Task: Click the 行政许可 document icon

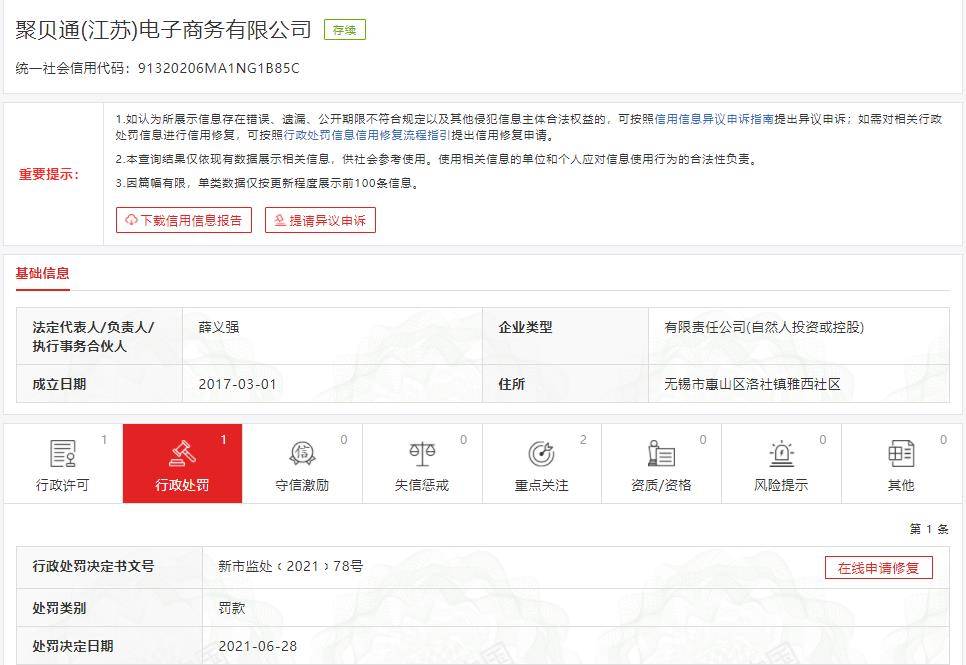Action: pos(63,454)
